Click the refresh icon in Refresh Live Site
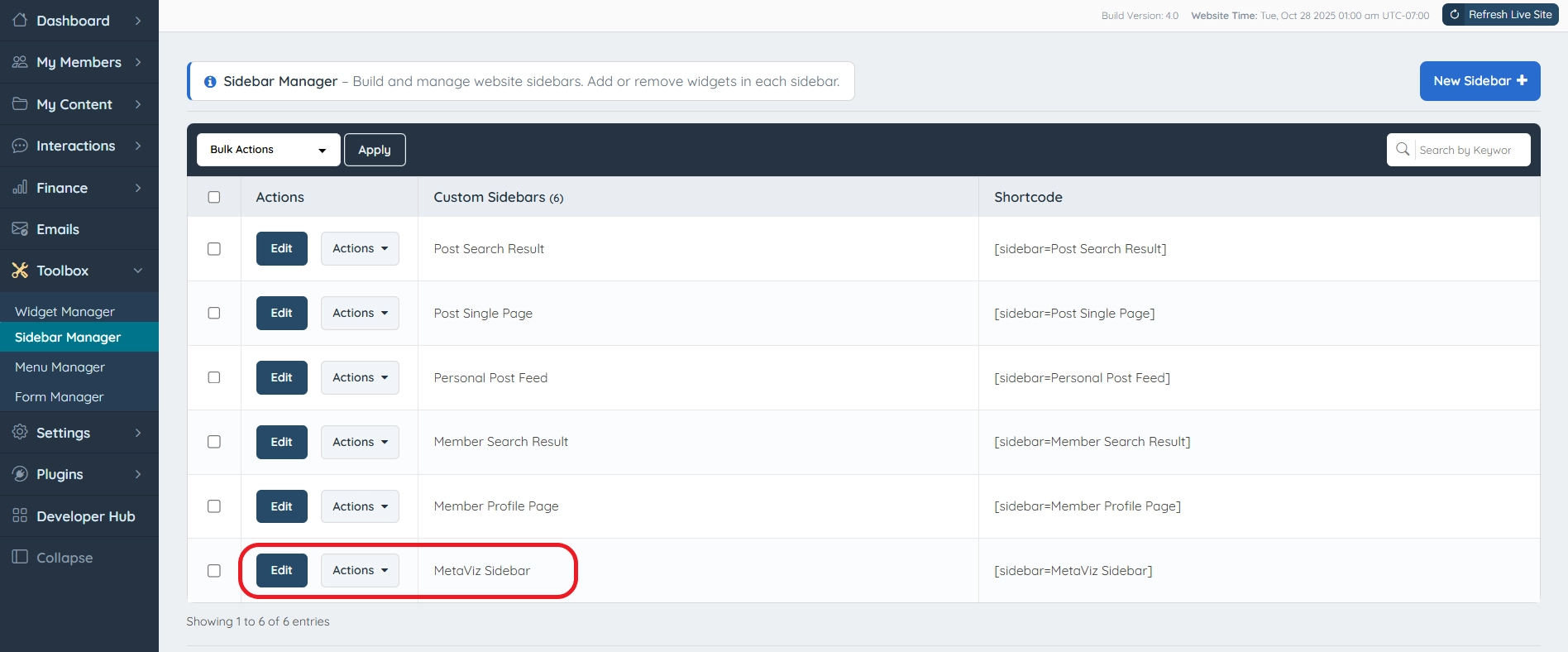Viewport: 1568px width, 652px height. tap(1455, 15)
